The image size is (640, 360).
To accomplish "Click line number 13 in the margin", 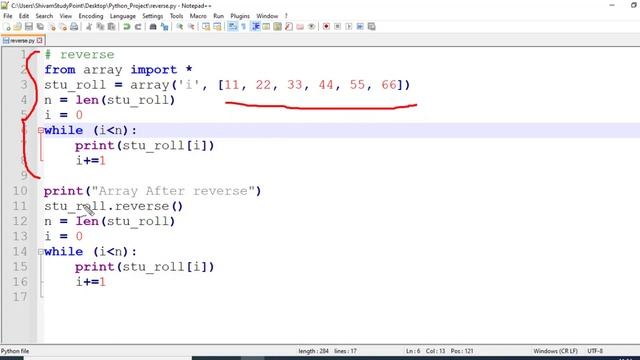I will pyautogui.click(x=20, y=236).
